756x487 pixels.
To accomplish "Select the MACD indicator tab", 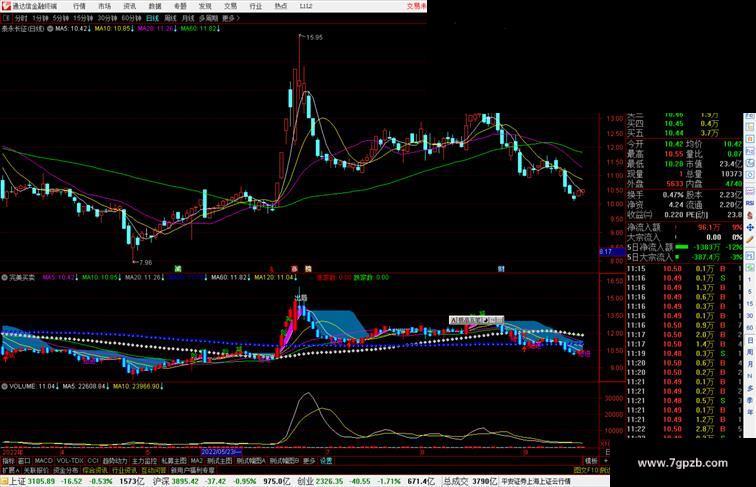I will pyautogui.click(x=43, y=461).
